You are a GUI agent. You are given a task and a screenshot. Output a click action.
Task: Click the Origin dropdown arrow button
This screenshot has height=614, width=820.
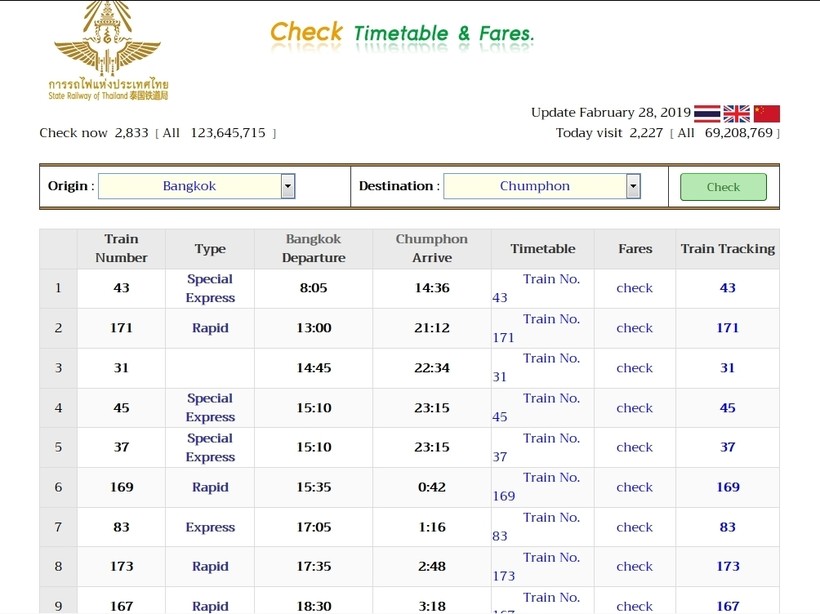pos(288,186)
